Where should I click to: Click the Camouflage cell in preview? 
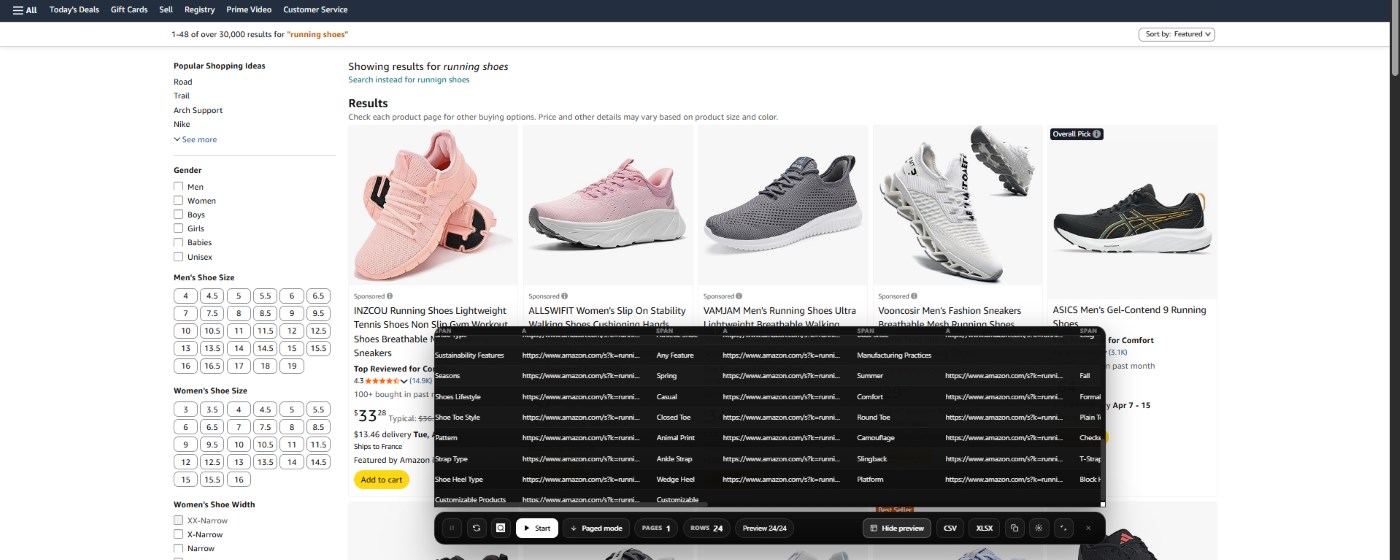pos(876,438)
